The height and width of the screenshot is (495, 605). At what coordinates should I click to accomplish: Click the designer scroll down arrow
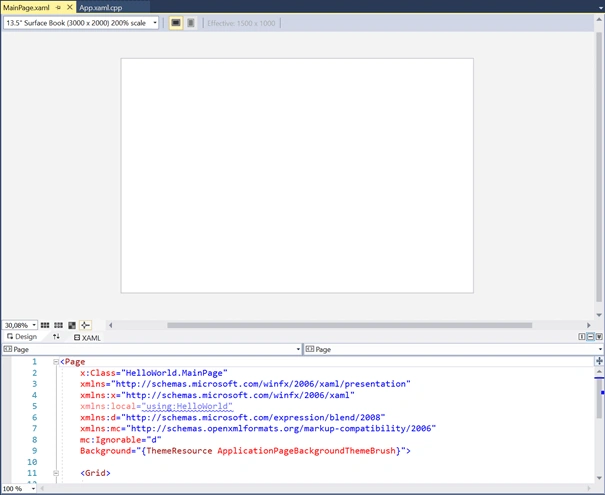tap(599, 315)
